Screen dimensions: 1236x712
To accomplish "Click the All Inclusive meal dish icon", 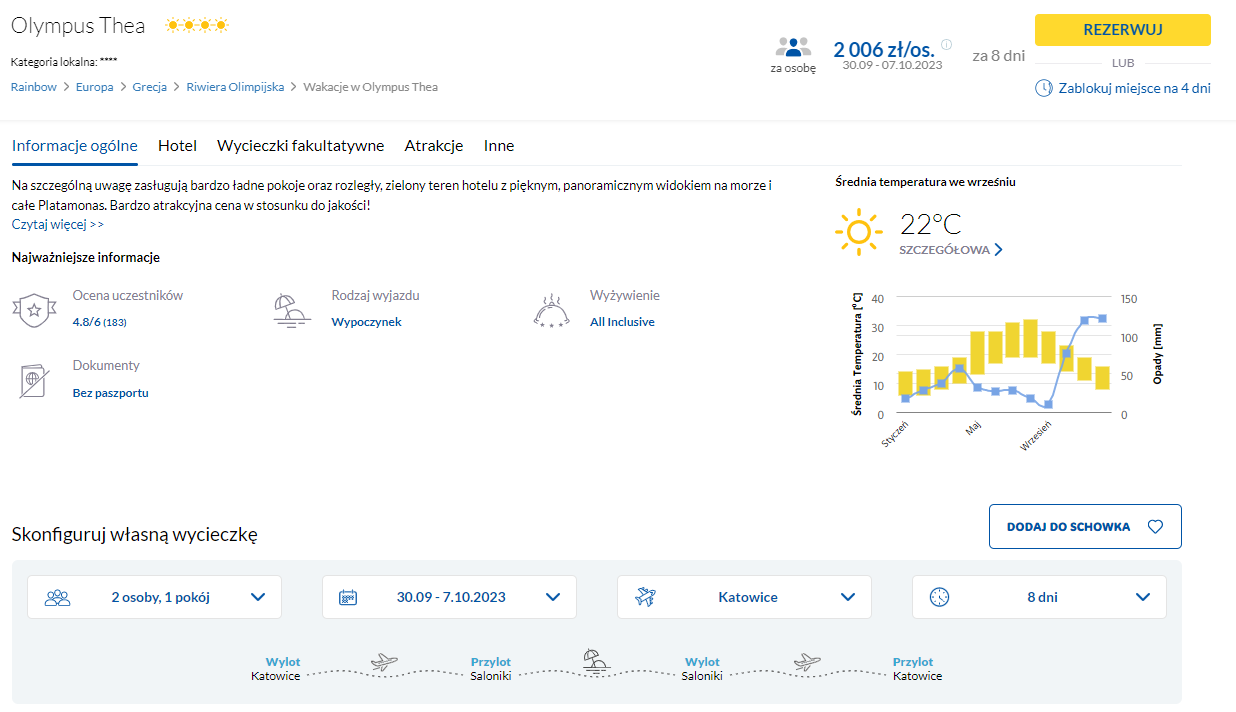I will pos(551,311).
